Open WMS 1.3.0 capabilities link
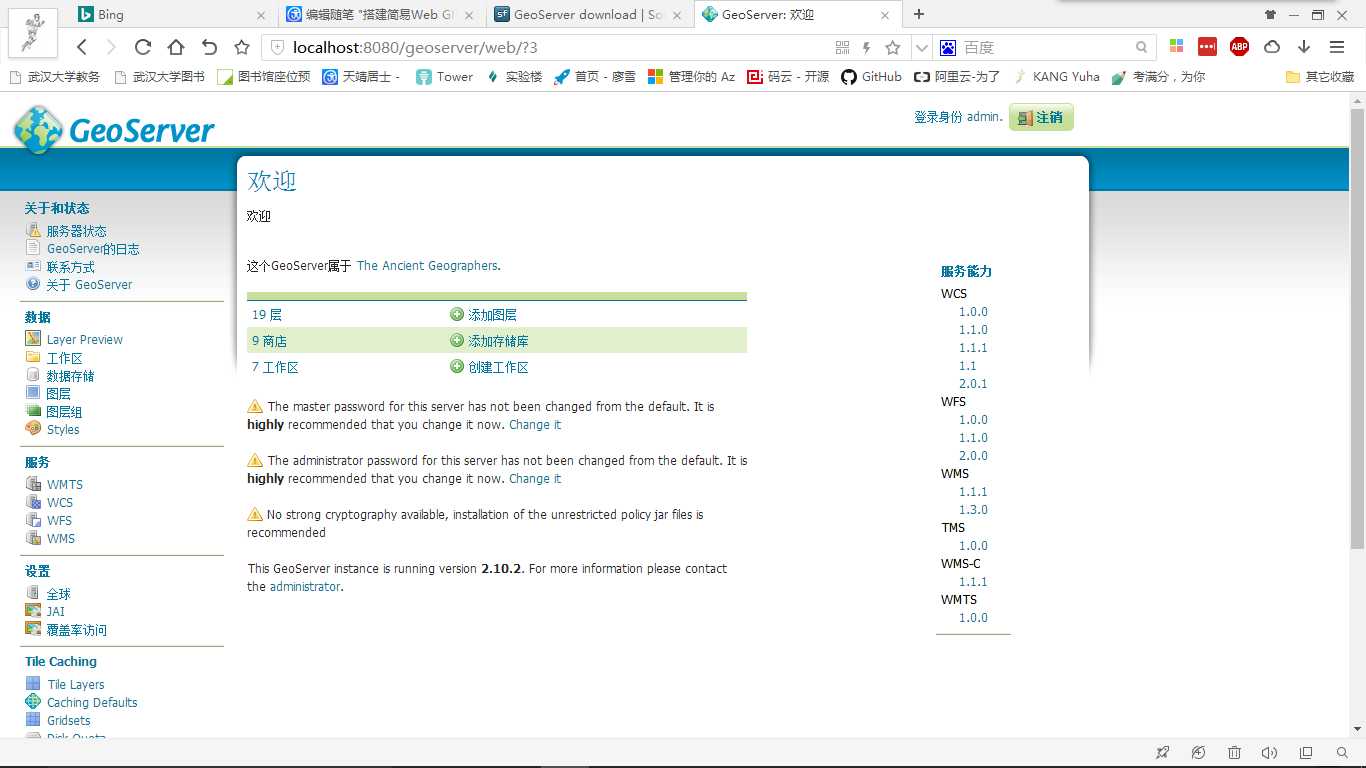The height and width of the screenshot is (768, 1366). coord(973,510)
